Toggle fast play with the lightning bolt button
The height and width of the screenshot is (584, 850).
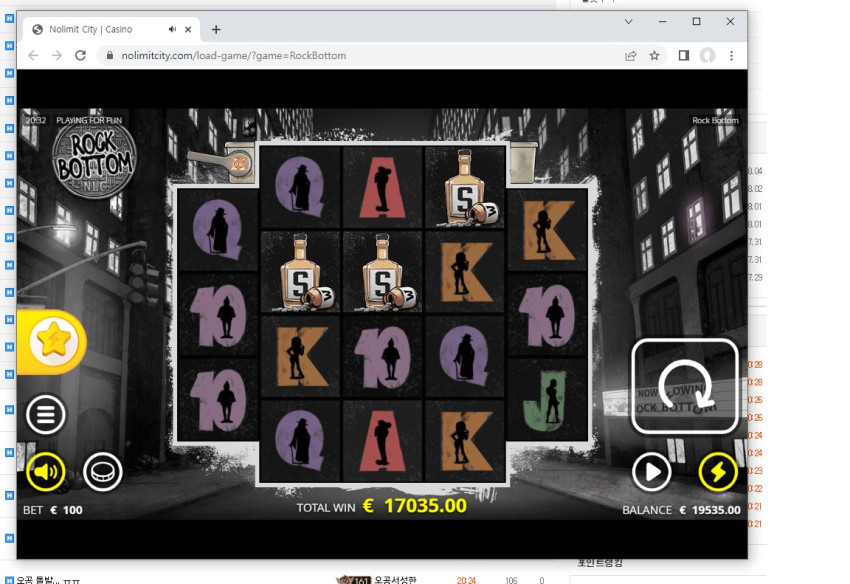tap(718, 472)
